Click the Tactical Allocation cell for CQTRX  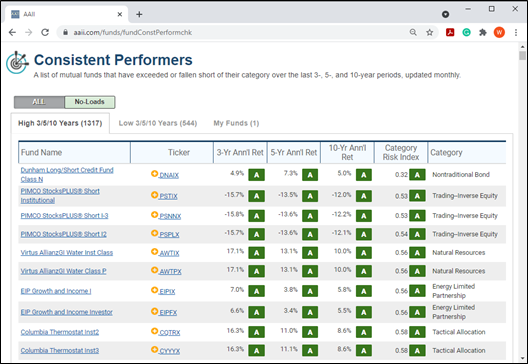(x=459, y=332)
